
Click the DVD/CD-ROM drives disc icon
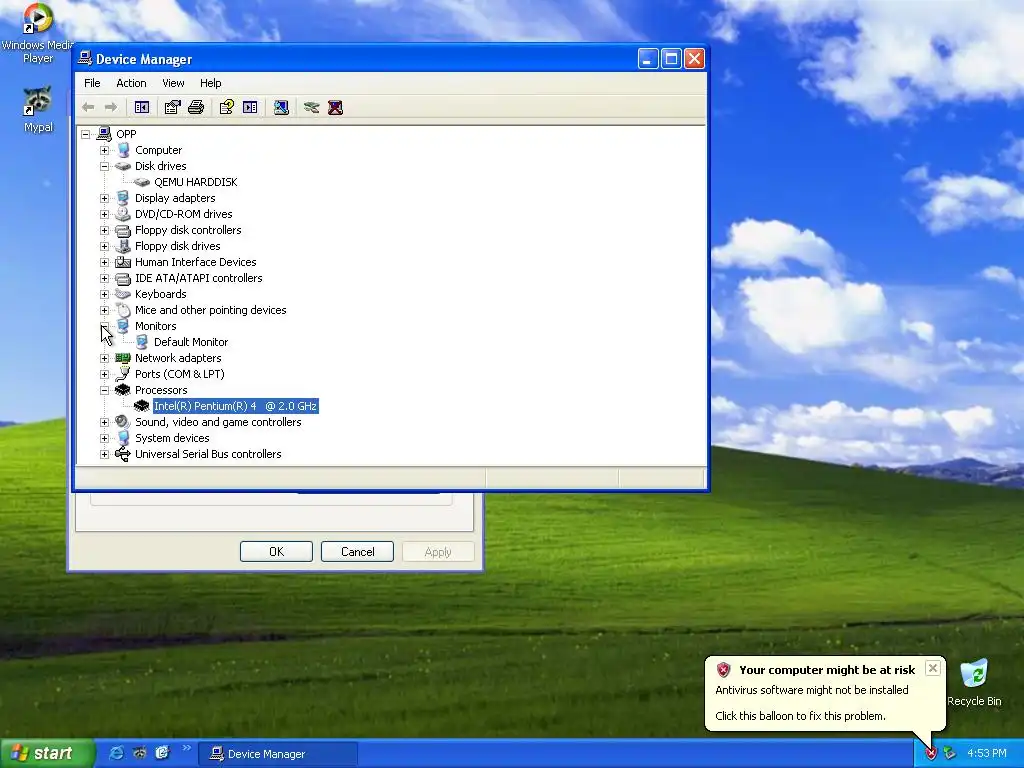pyautogui.click(x=123, y=214)
